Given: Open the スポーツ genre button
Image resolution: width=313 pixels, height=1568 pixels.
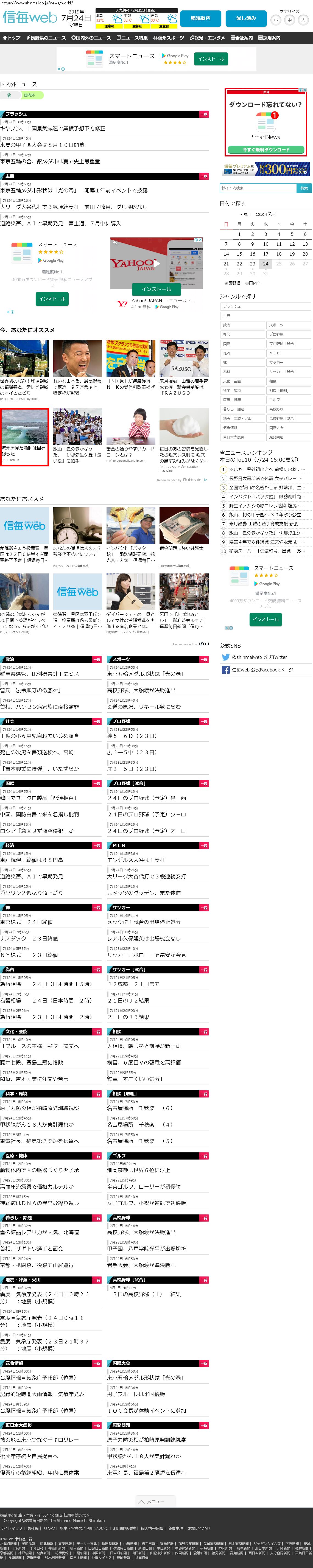Looking at the screenshot, I should 289,325.
